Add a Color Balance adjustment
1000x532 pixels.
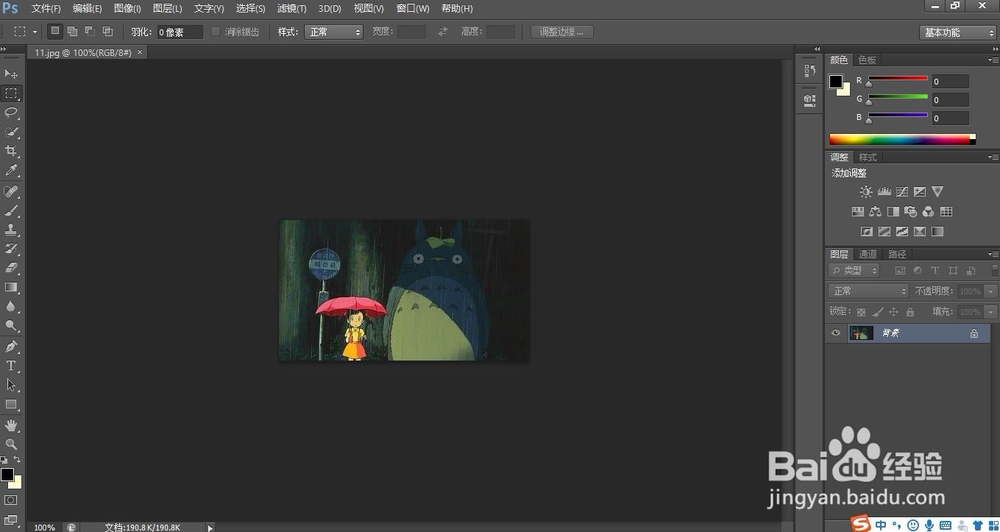coord(875,211)
